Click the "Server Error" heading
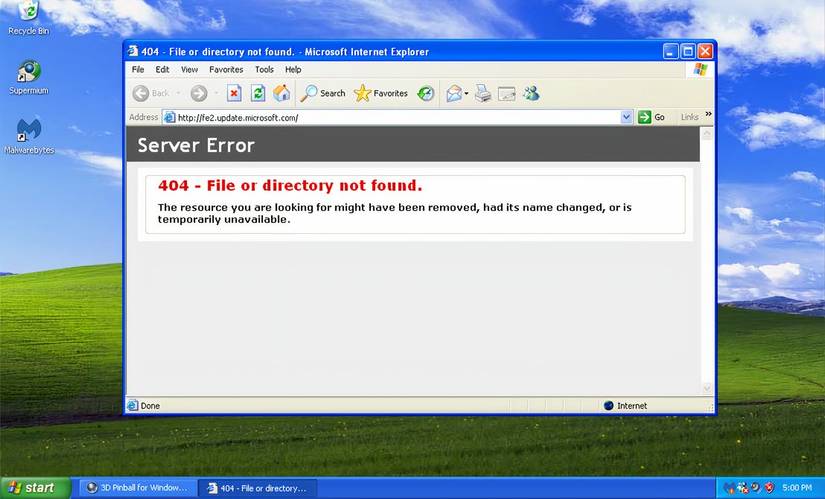The width and height of the screenshot is (825, 499). click(196, 145)
